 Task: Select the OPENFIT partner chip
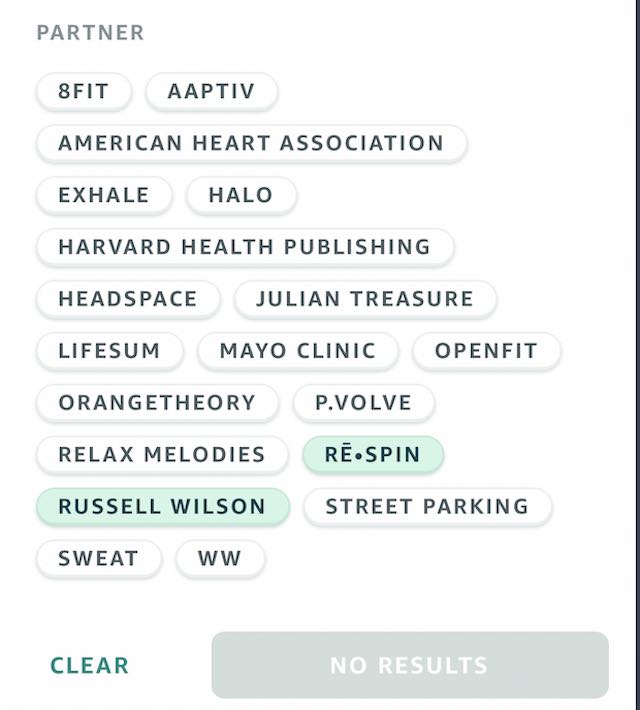(486, 351)
